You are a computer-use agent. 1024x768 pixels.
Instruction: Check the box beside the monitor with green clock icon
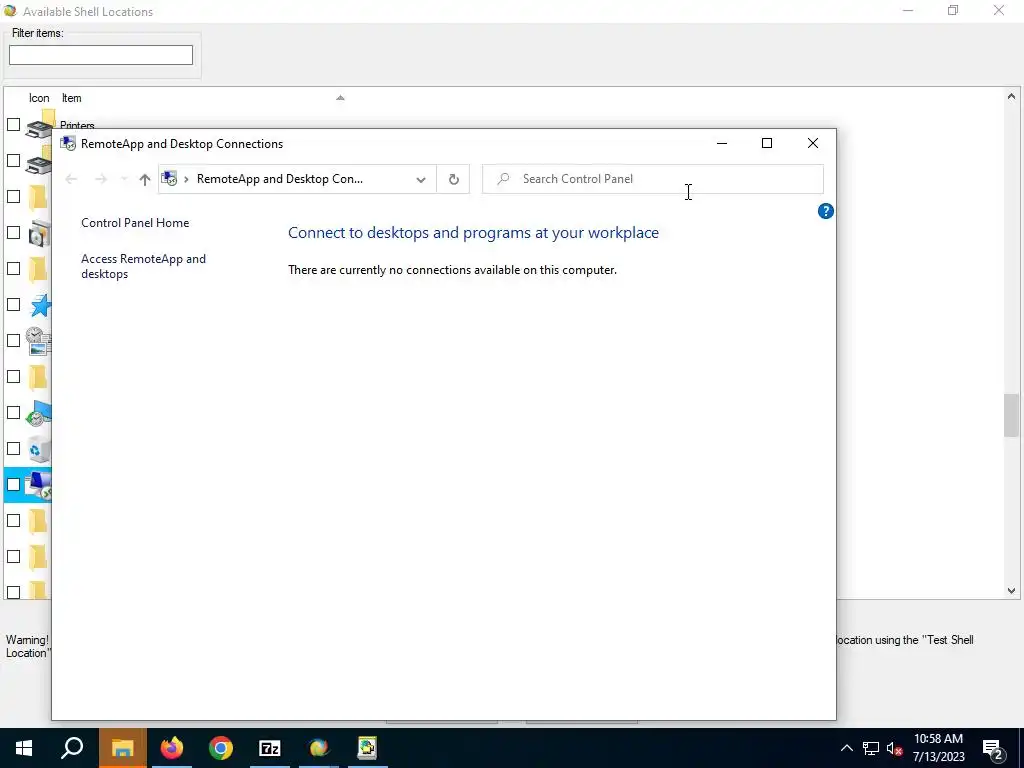(x=13, y=413)
